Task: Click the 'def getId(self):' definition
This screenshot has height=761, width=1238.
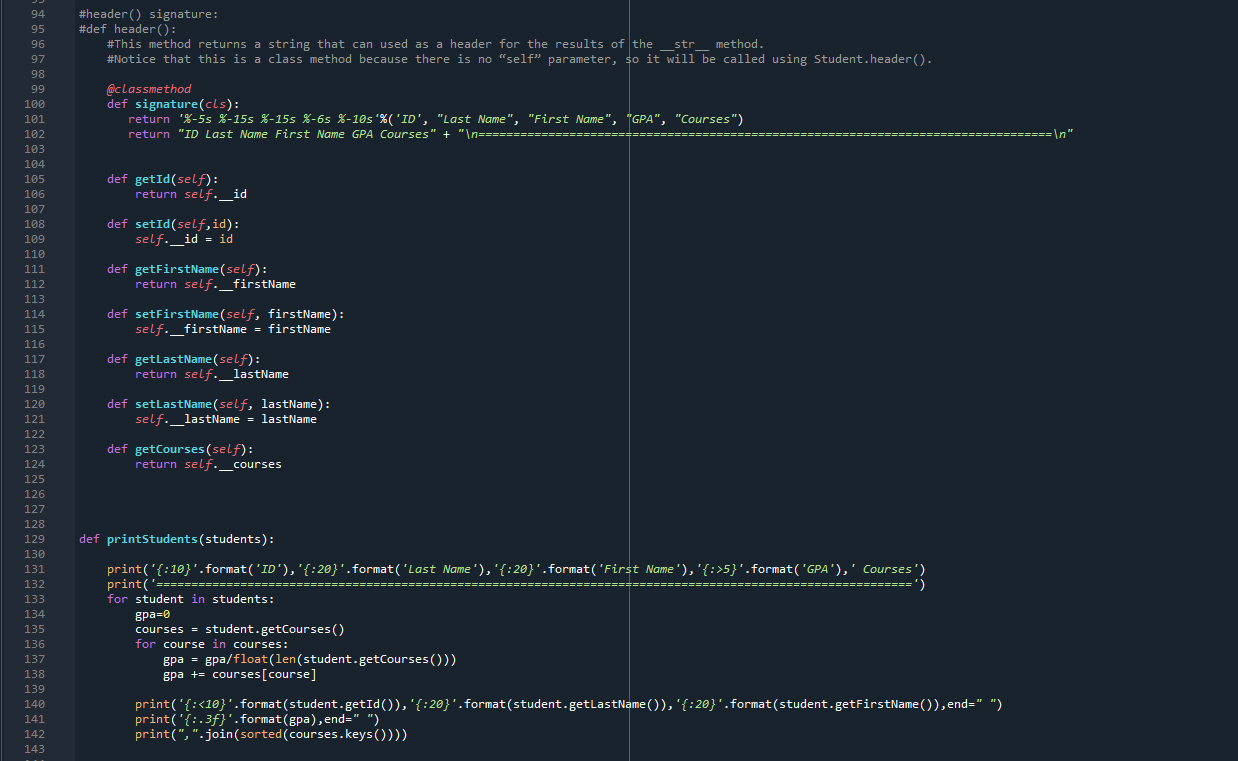Action: [x=163, y=179]
